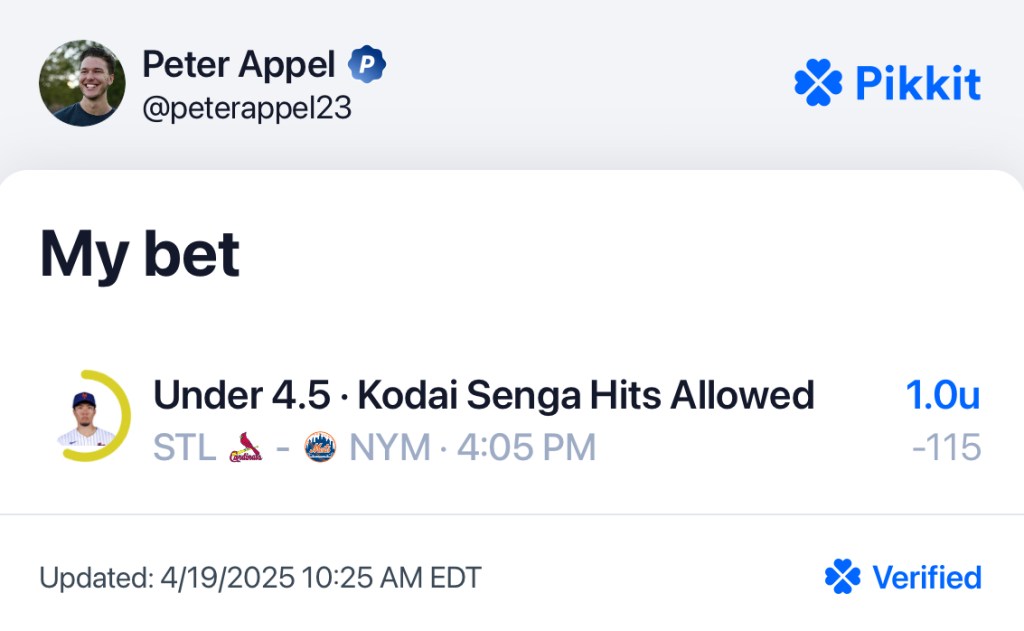Open the Pikkit clover logo icon

(818, 82)
